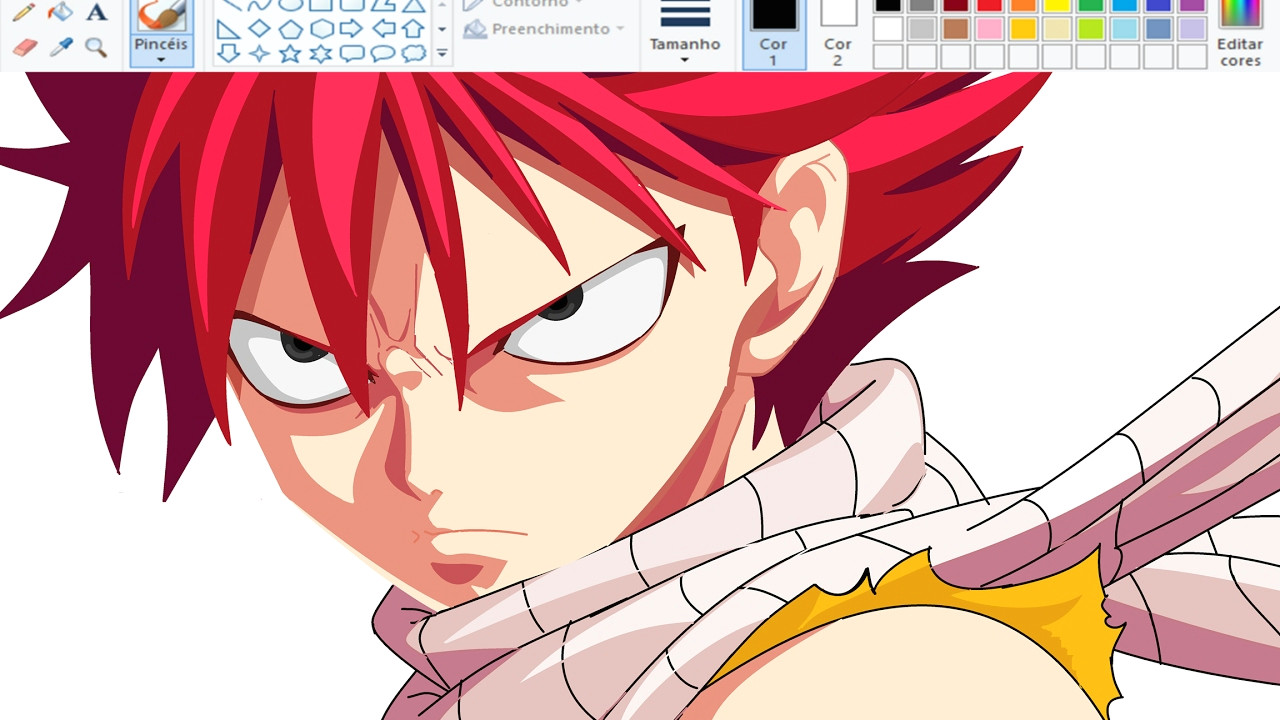Choose the four-point star shape
This screenshot has height=720, width=1280.
click(260, 53)
